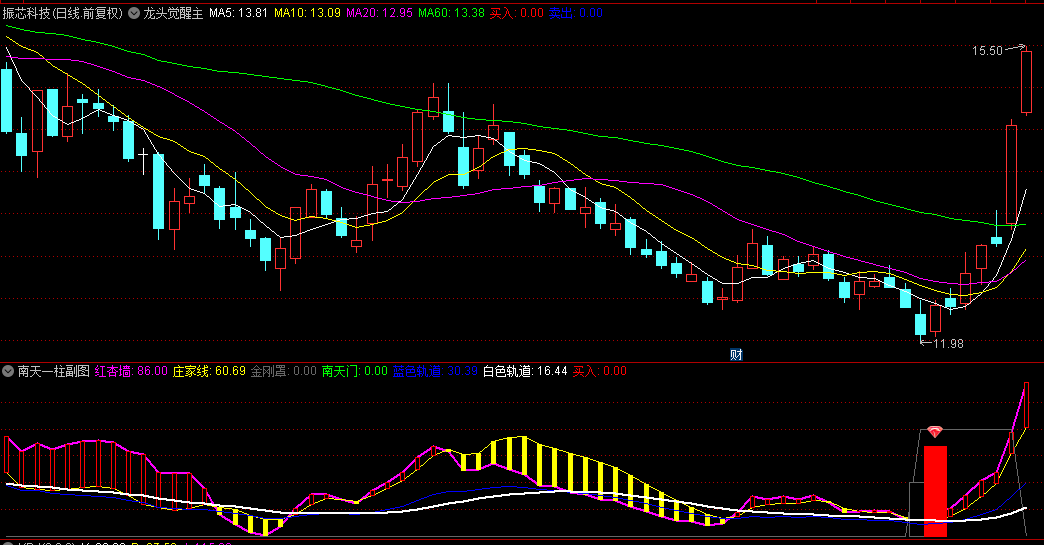Click the 金刚罩: 0.00 value
The width and height of the screenshot is (1044, 545).
point(284,371)
